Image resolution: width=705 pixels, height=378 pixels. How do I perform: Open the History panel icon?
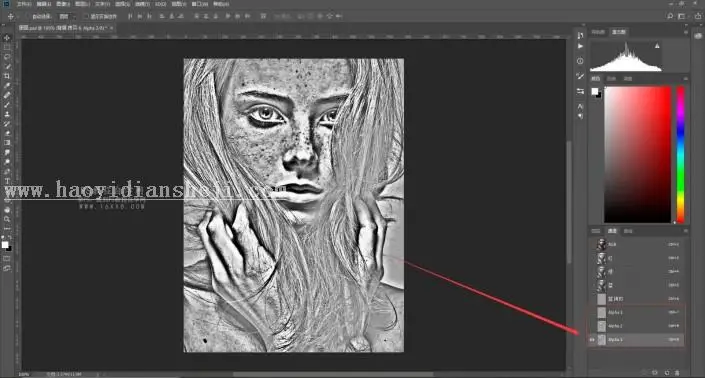tap(580, 35)
